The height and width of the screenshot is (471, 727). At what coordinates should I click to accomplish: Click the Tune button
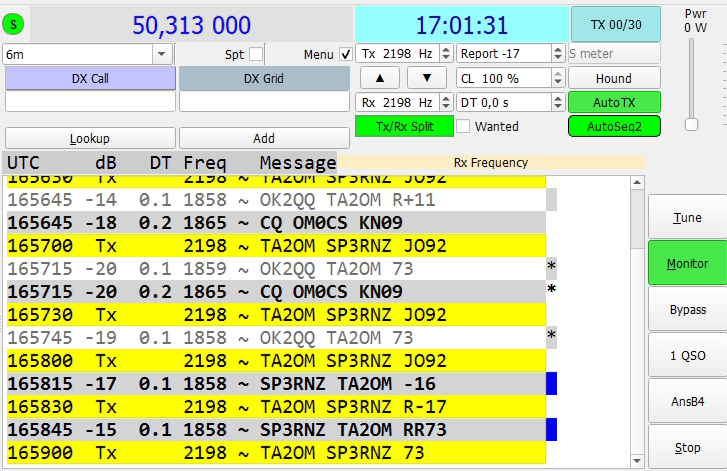tap(687, 217)
